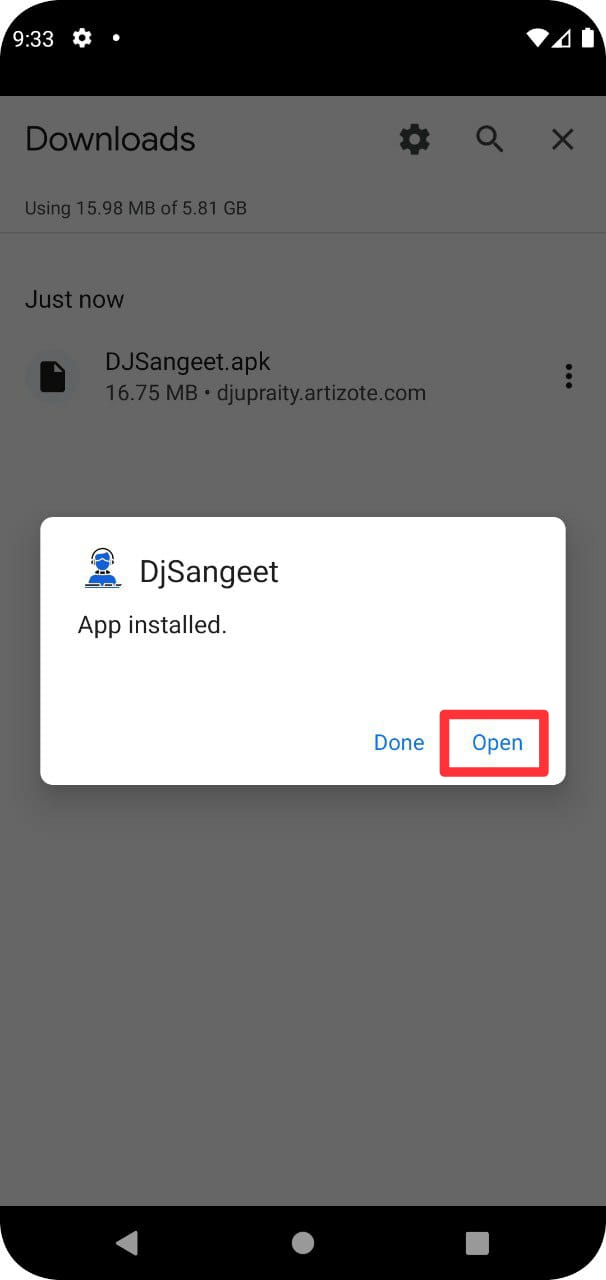Tap the Android home circle button

click(x=303, y=1242)
